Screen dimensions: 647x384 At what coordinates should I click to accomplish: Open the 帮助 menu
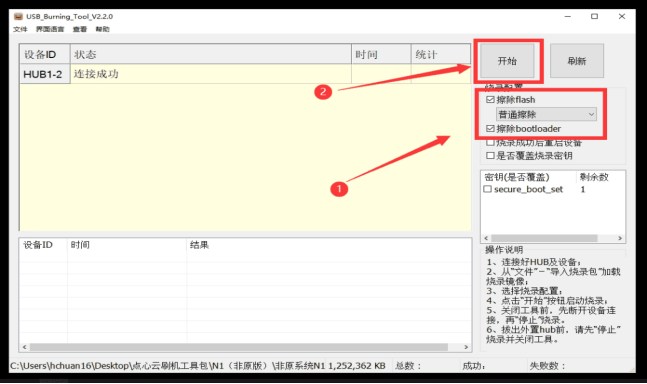click(x=102, y=29)
